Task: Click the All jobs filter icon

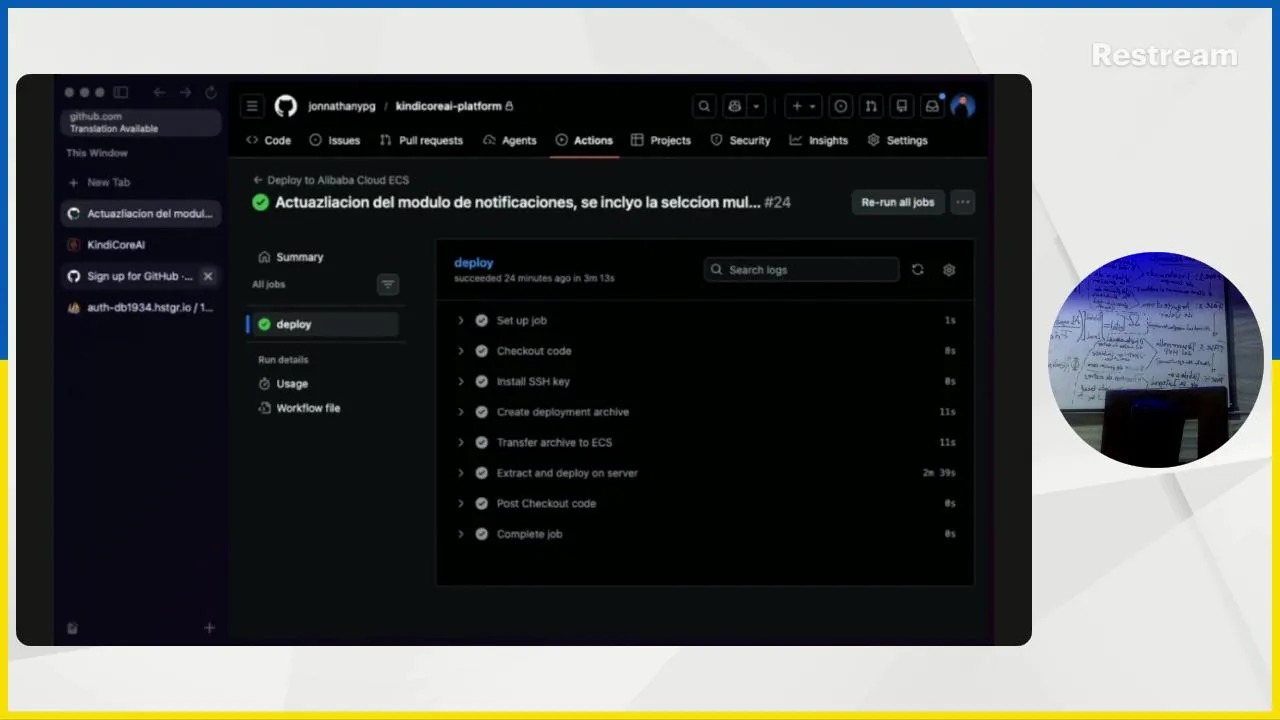Action: pos(388,285)
